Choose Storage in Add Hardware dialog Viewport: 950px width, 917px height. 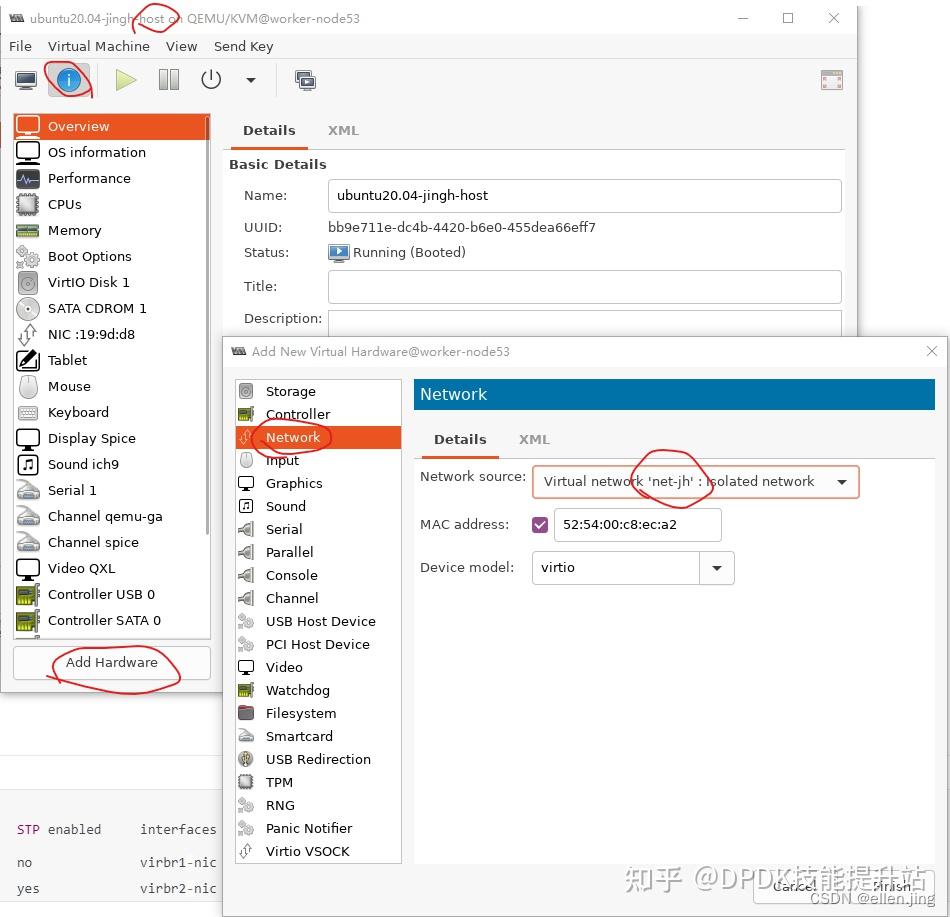318,392
